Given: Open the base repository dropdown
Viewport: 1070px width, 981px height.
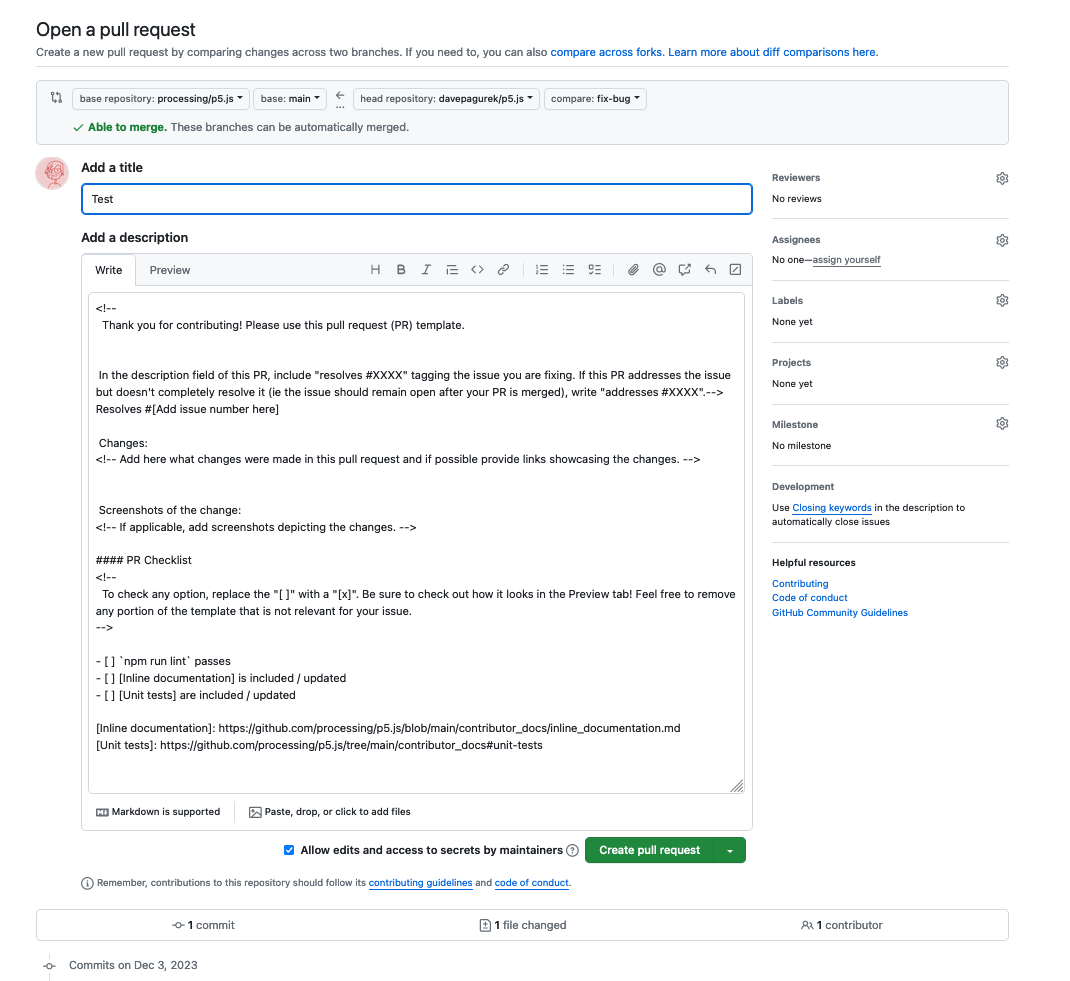Looking at the screenshot, I should (160, 98).
